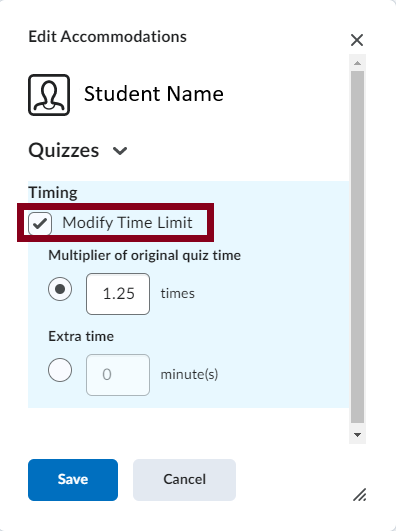This screenshot has width=396, height=531.
Task: Click the scrollbar down arrow
Action: (357, 435)
